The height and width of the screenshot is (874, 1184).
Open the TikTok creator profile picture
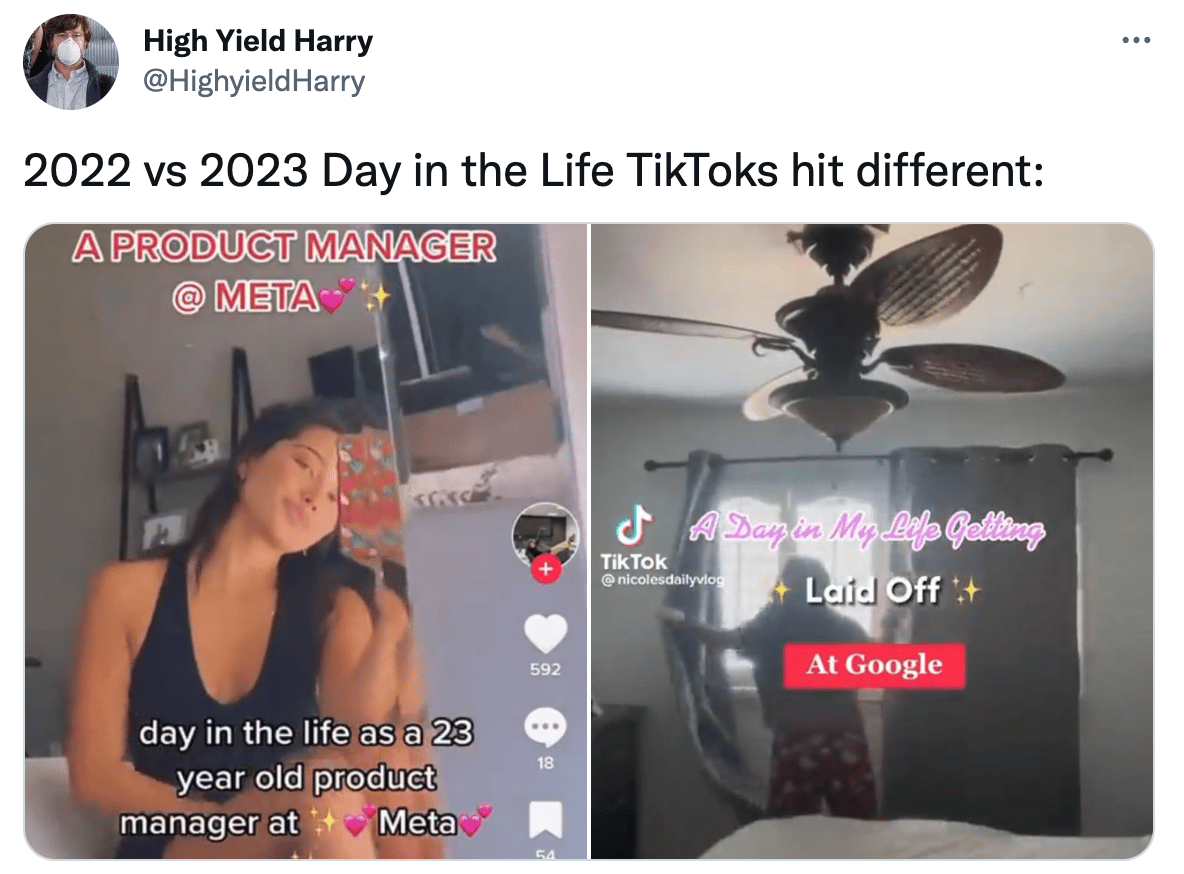[545, 535]
